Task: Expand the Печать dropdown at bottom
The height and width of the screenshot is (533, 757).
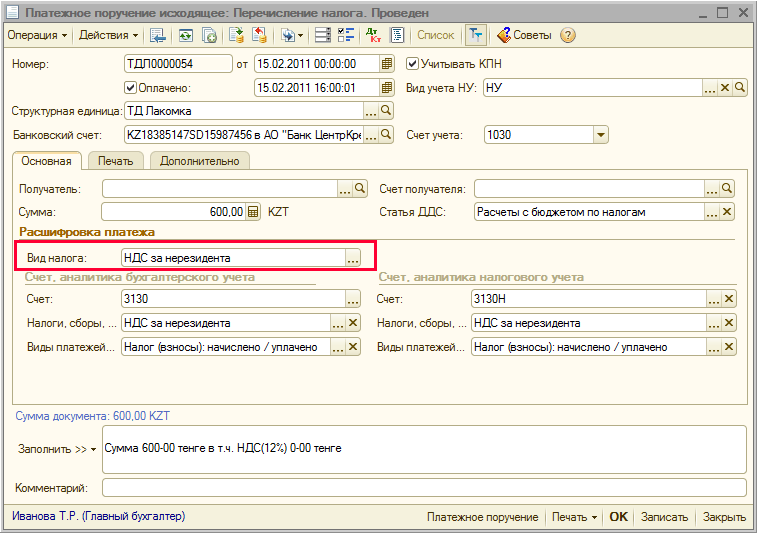Action: (x=575, y=517)
